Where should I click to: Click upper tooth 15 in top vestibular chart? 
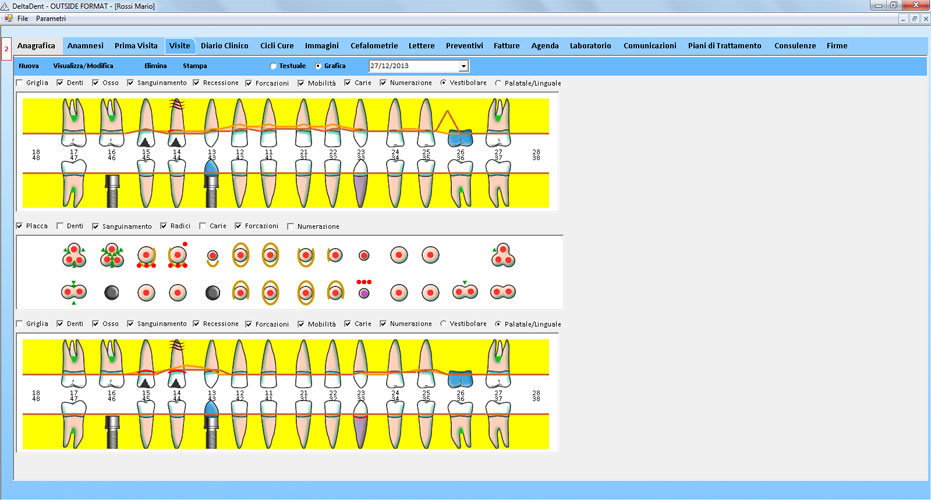(146, 123)
